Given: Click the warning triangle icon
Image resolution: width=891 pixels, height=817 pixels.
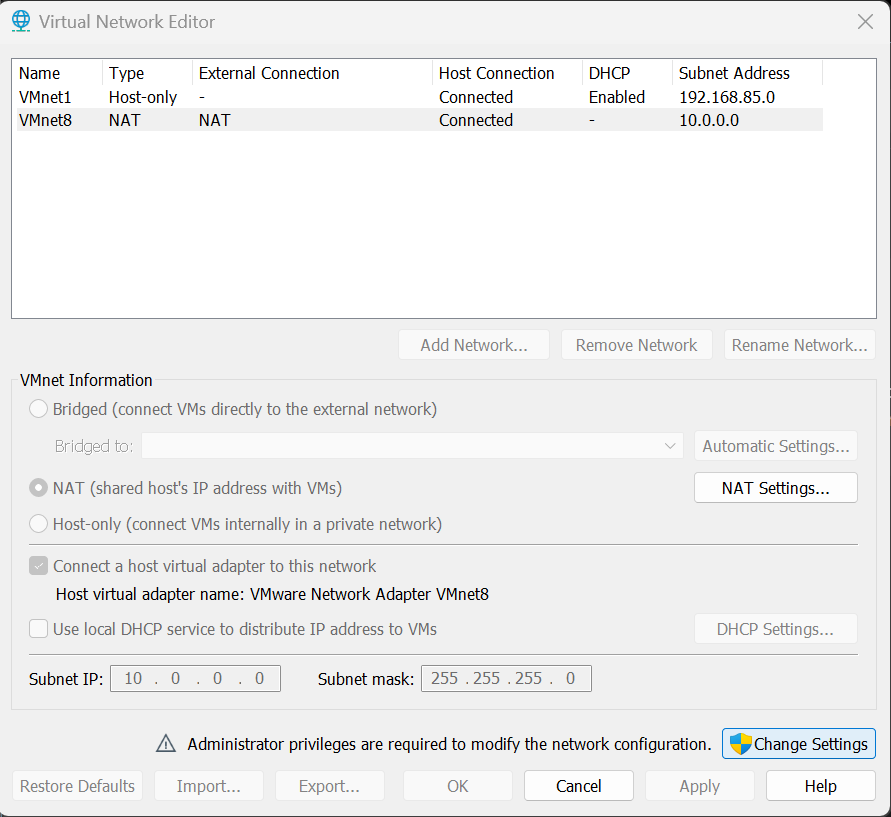Looking at the screenshot, I should point(166,744).
